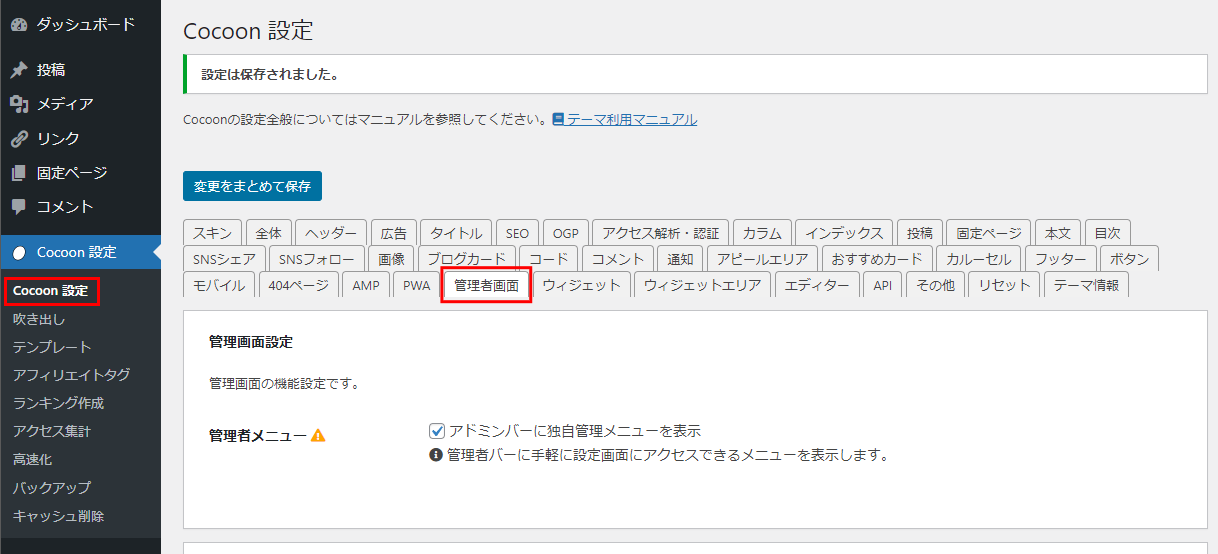Click the Cocoon 設定 circle icon
Image resolution: width=1218 pixels, height=554 pixels.
coord(19,253)
